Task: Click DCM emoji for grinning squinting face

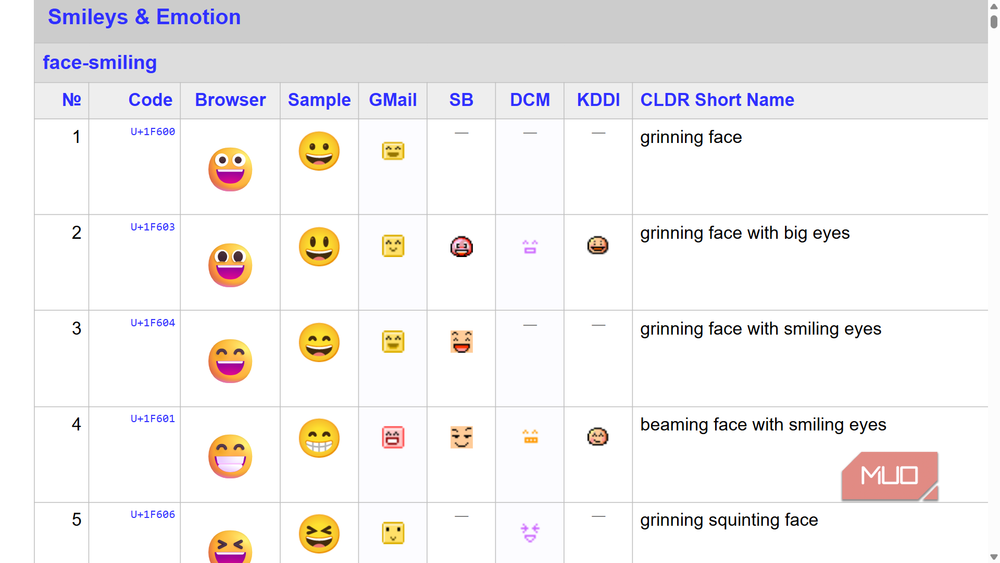Action: (530, 532)
